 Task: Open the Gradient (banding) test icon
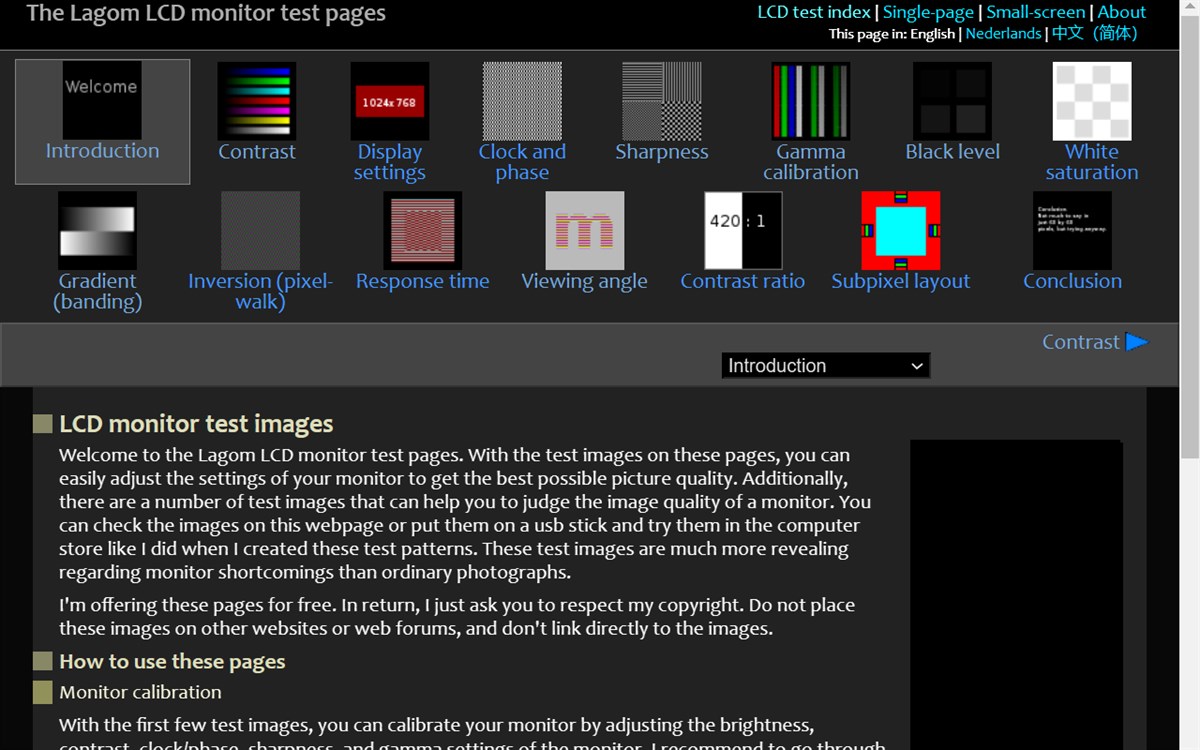97,228
